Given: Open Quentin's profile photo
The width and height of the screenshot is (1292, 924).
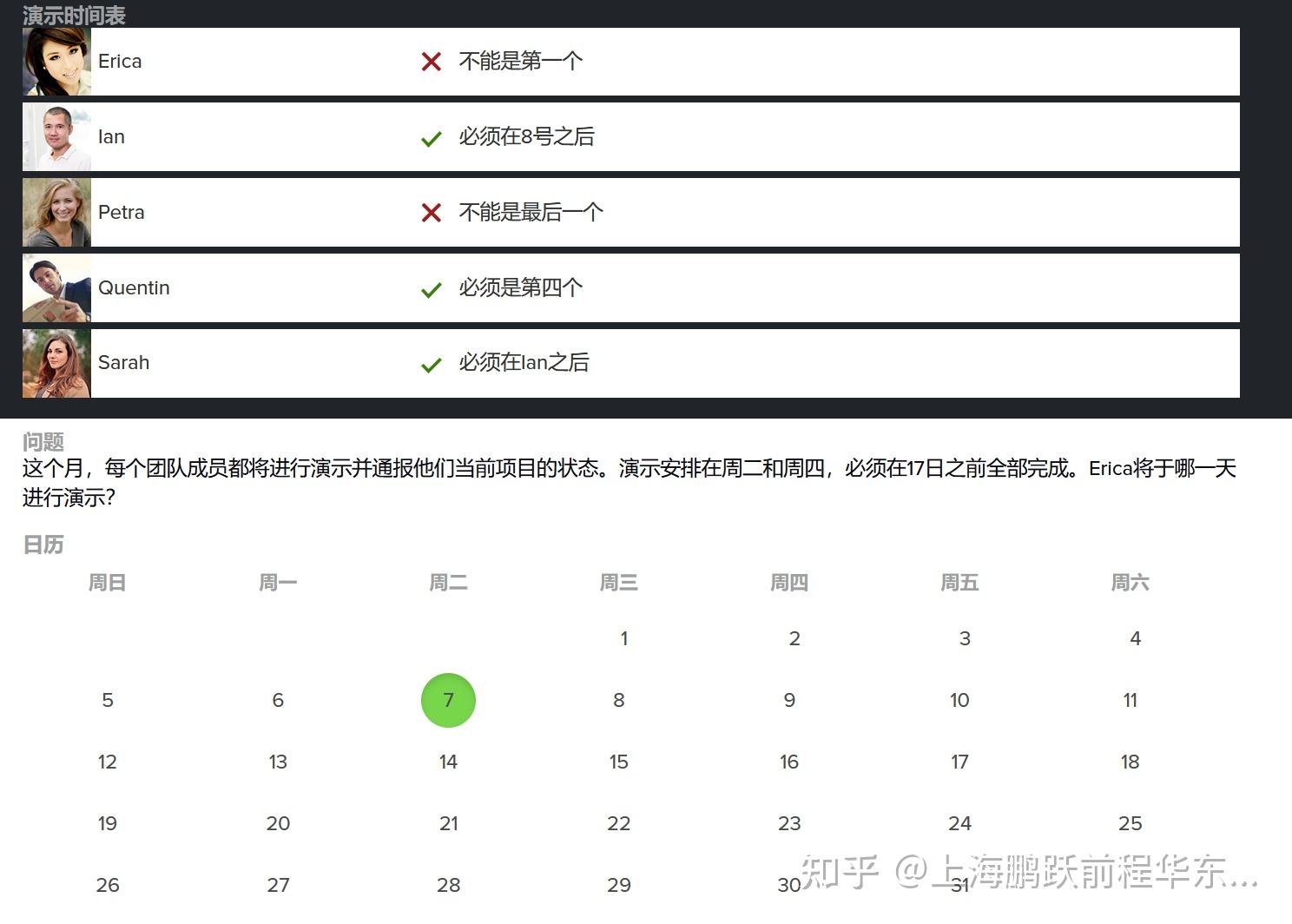Looking at the screenshot, I should pos(56,287).
